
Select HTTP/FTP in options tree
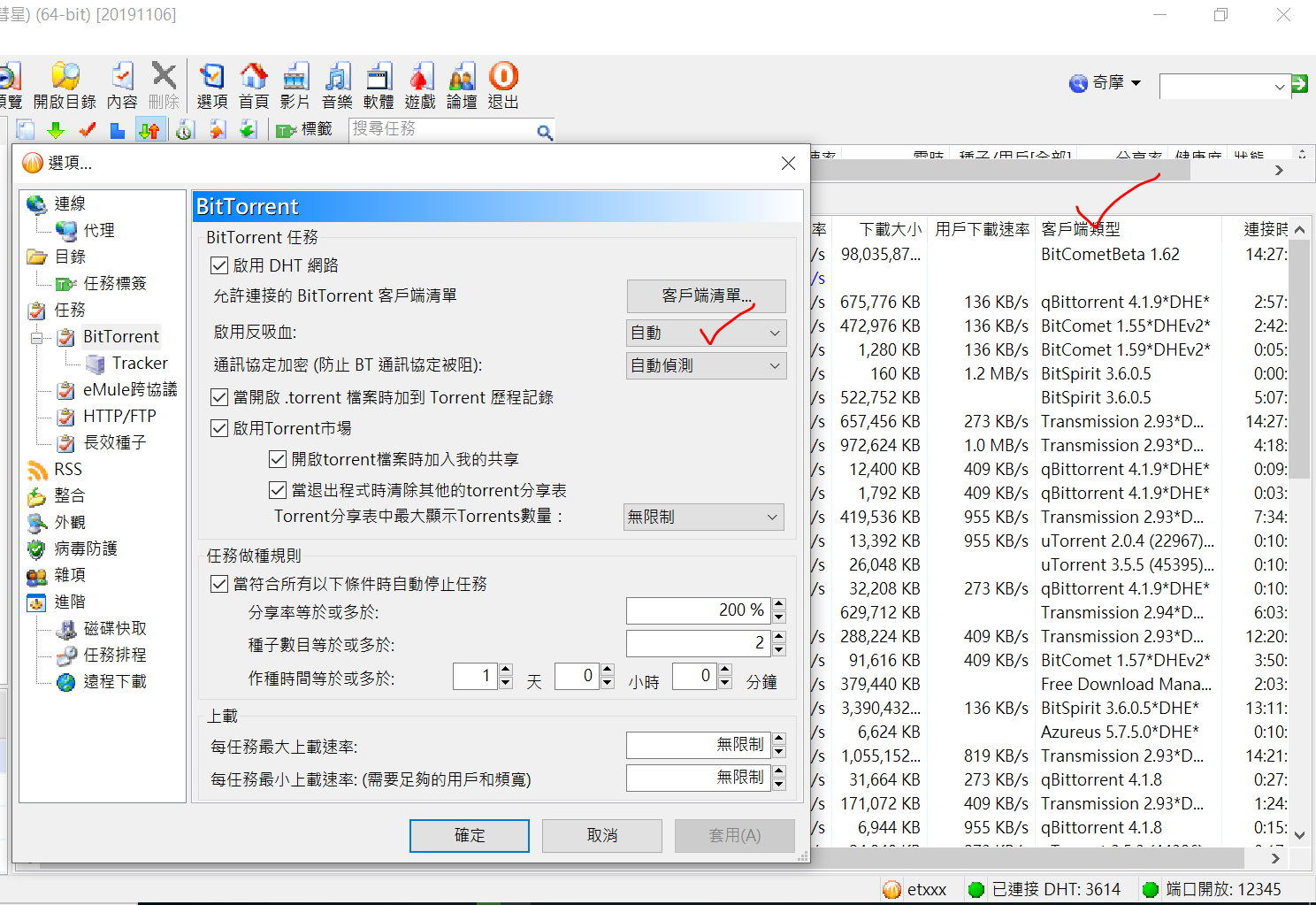[119, 416]
